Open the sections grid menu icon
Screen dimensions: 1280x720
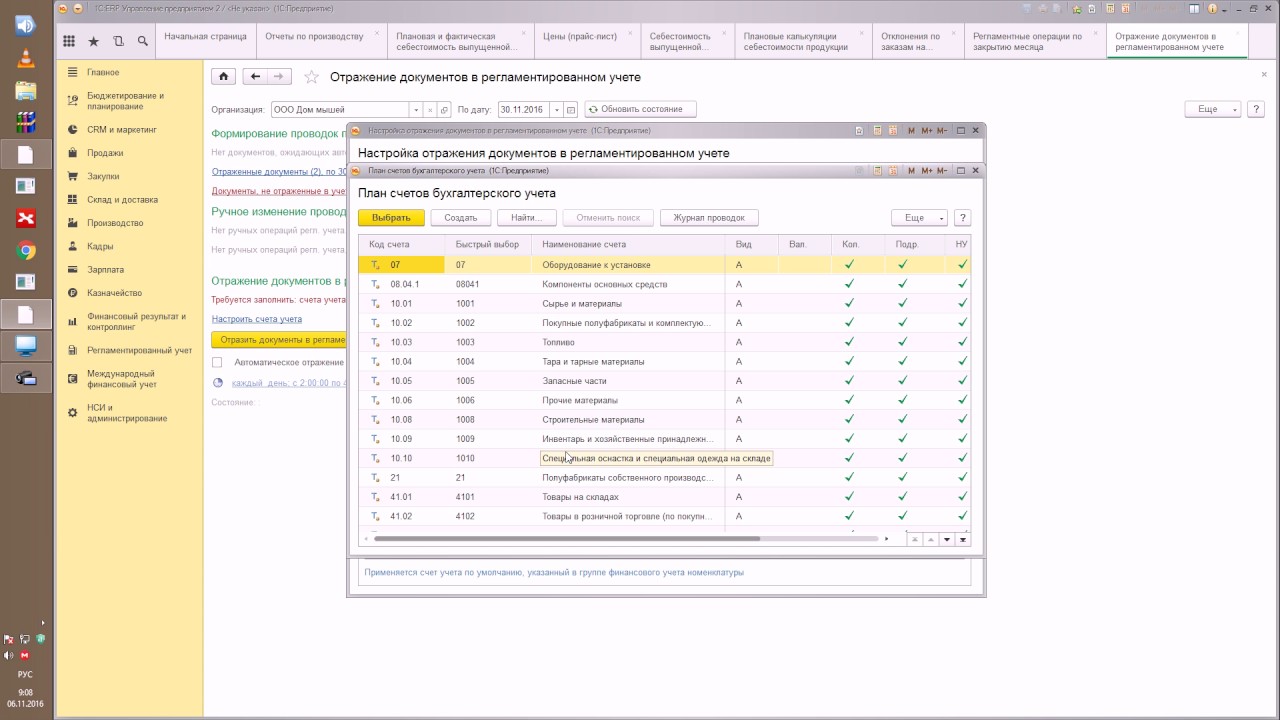[x=69, y=41]
